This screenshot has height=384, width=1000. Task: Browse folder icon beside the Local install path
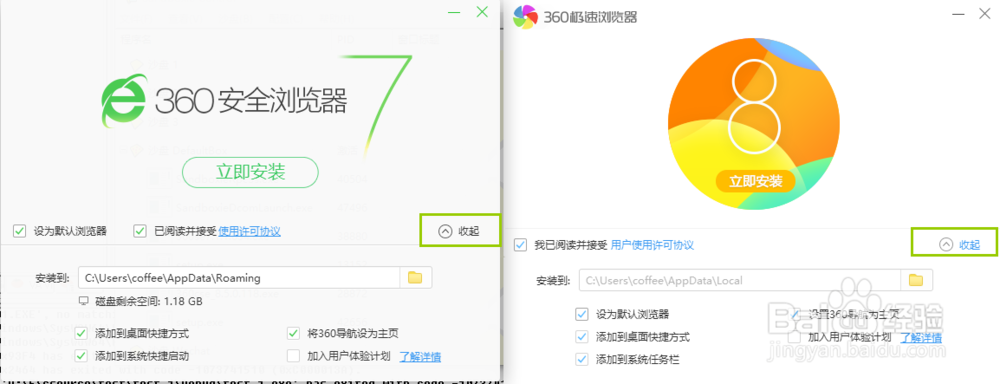tap(916, 280)
